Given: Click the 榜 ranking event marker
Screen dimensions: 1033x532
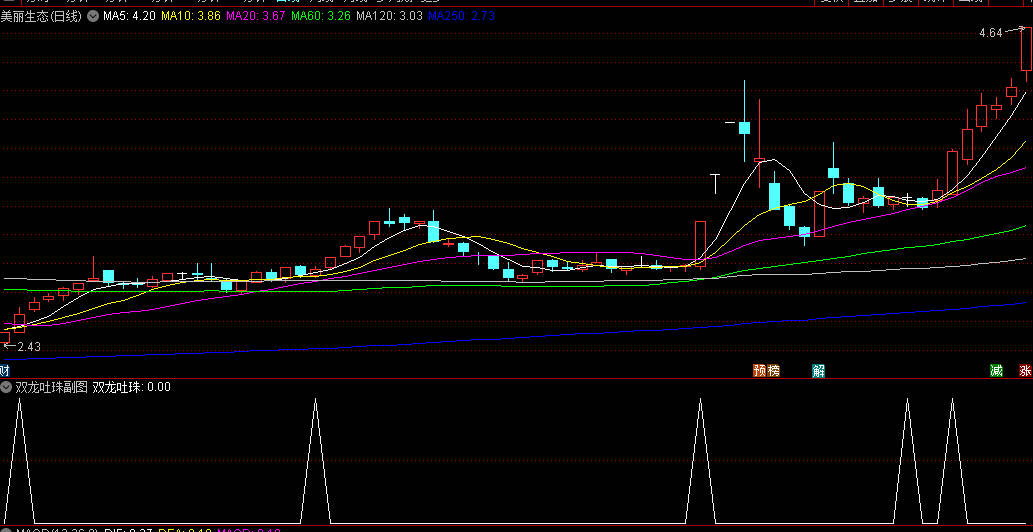Looking at the screenshot, I should pos(773,371).
